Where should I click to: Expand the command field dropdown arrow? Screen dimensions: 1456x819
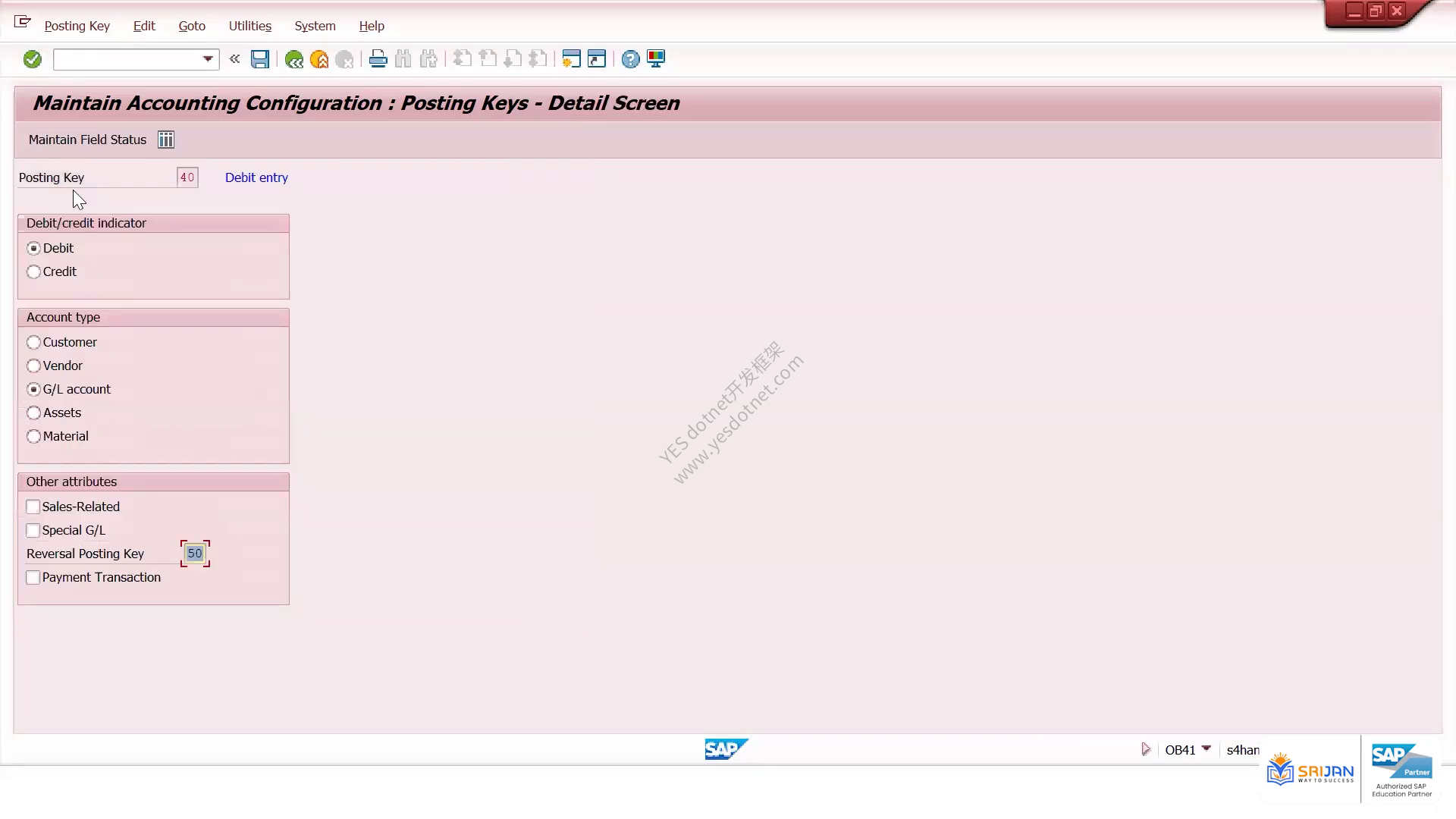tap(208, 59)
